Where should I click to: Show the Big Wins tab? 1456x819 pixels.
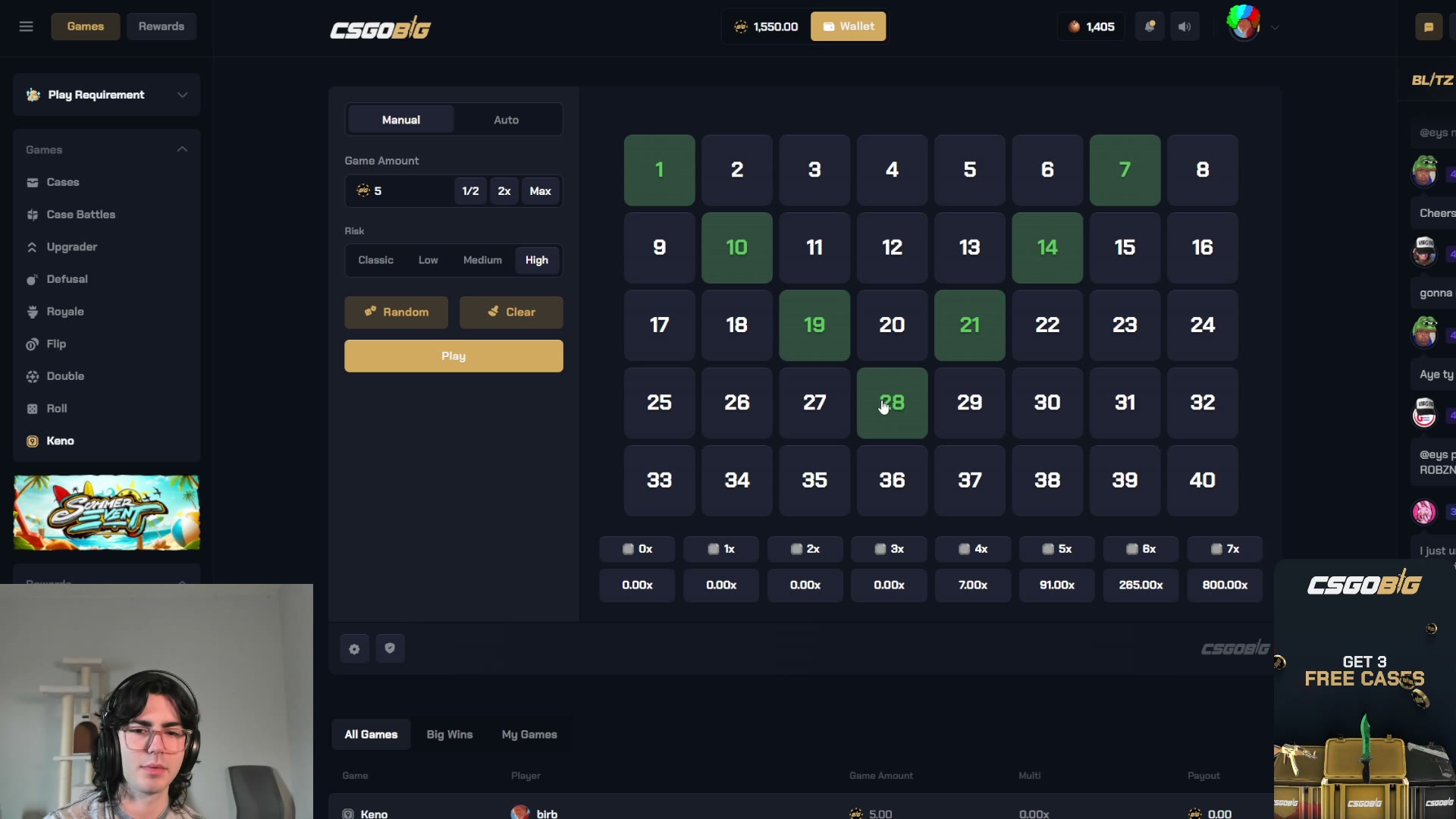coord(450,735)
